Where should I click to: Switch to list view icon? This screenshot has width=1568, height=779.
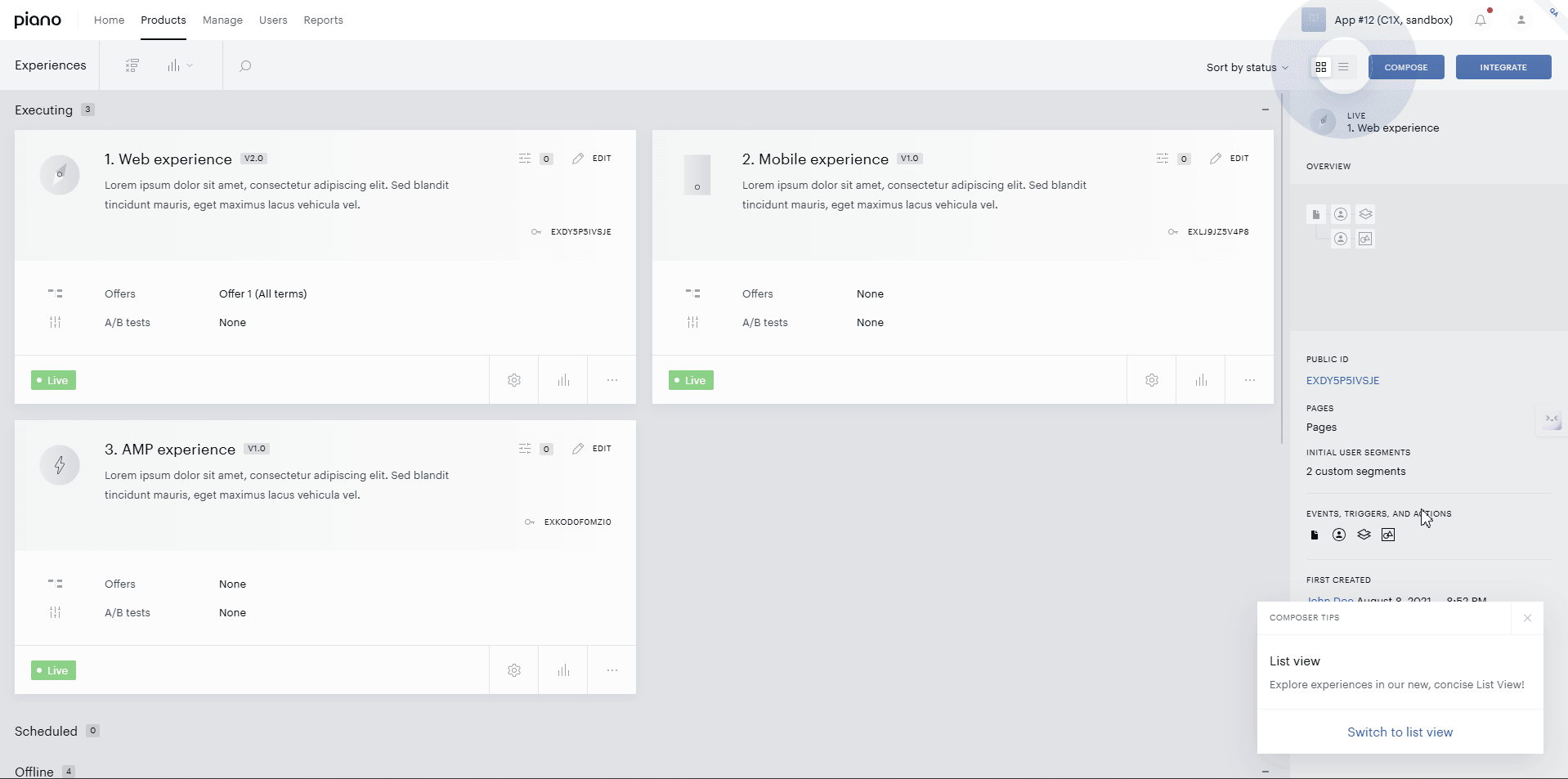point(1343,67)
